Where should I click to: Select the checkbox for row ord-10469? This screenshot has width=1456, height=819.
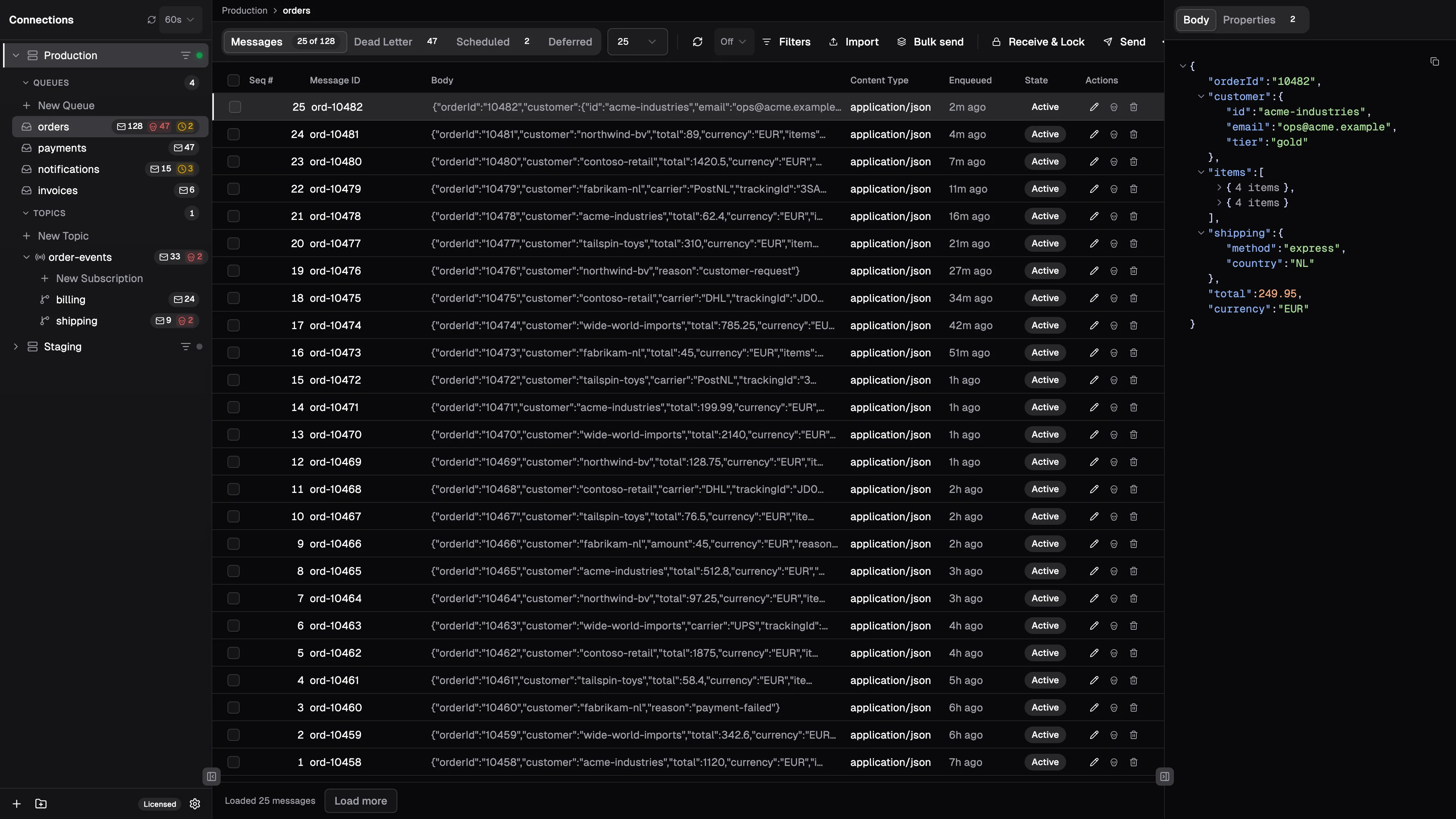(234, 462)
